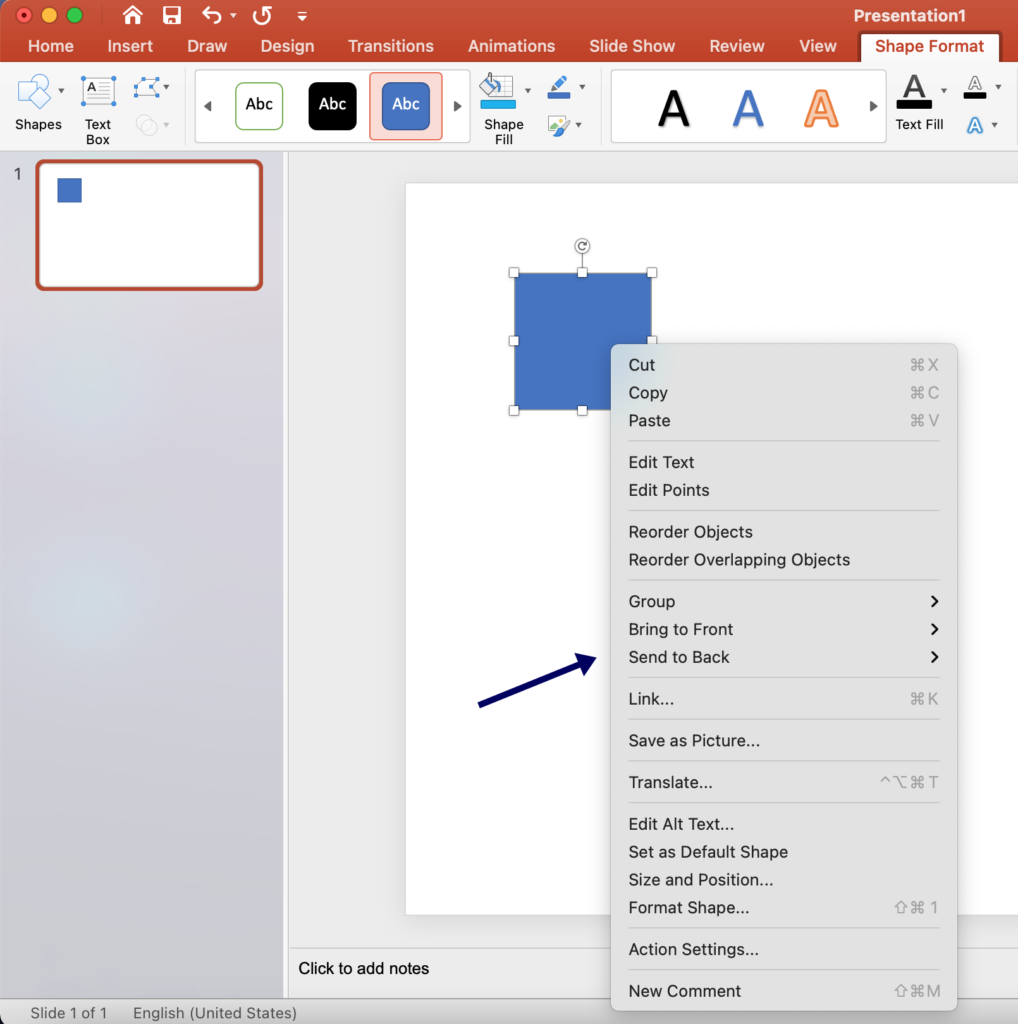Switch to the Animations ribbon tab
1018x1024 pixels.
511,46
